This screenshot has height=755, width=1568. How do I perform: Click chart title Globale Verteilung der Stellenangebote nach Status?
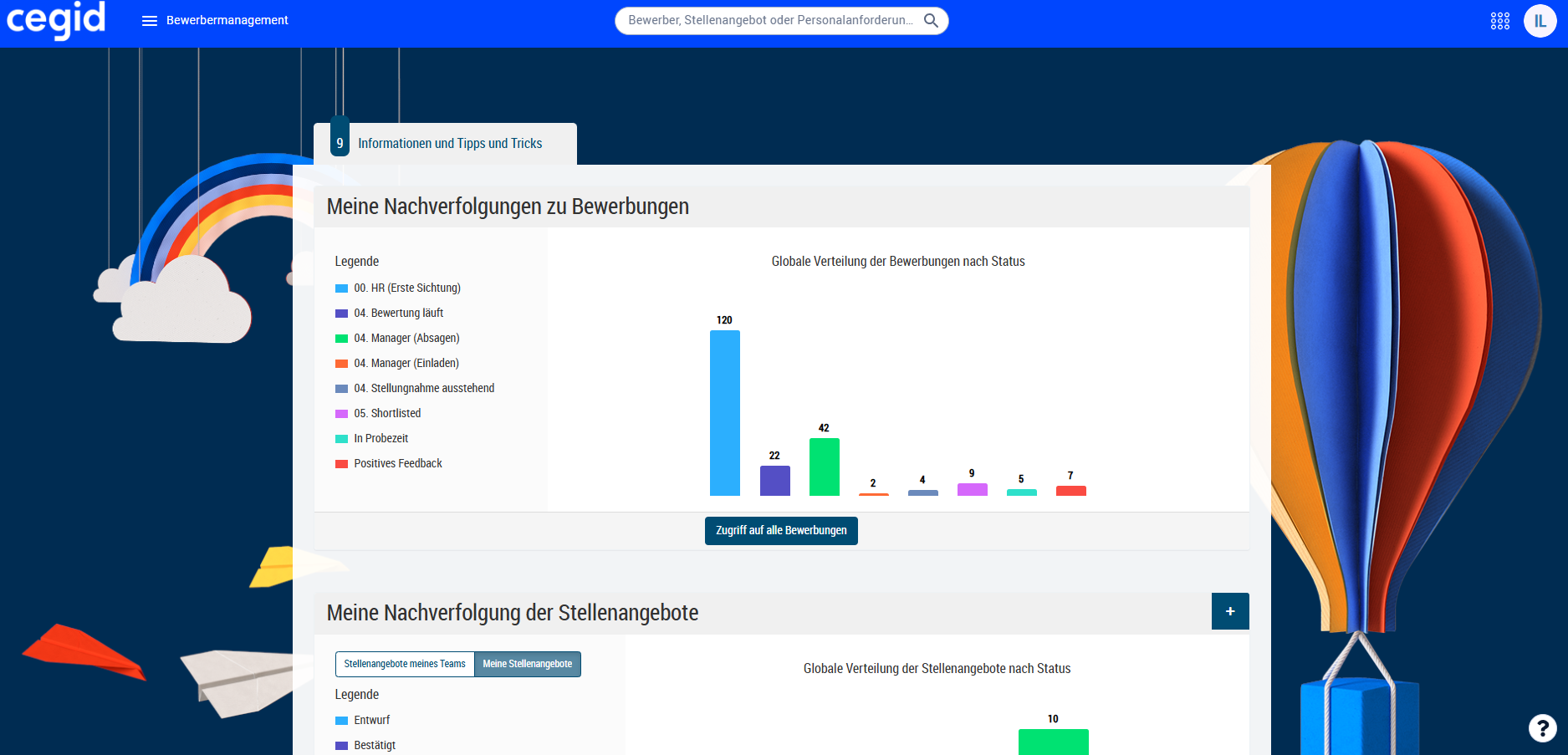(937, 669)
